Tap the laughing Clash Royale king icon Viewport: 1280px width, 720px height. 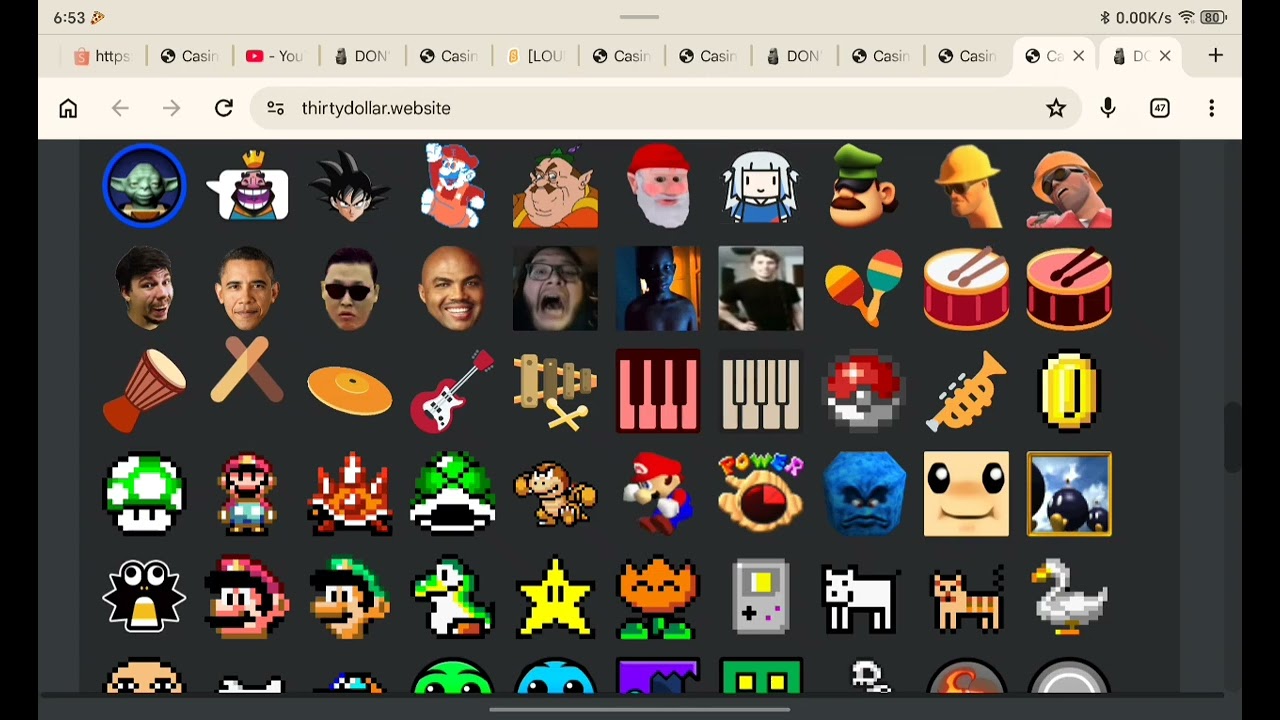click(247, 186)
